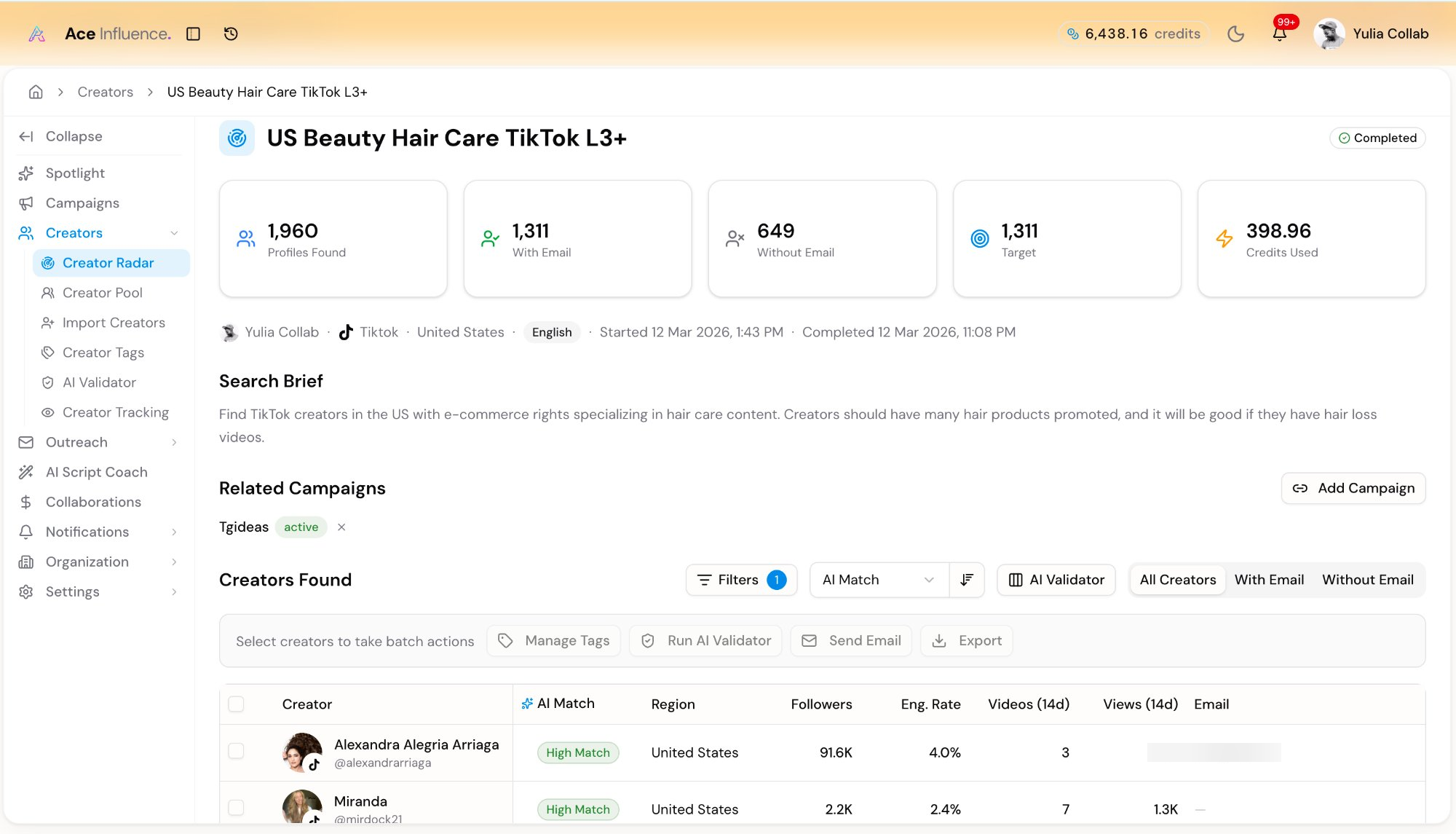
Task: Open Creator Radar in sidebar
Action: coord(108,263)
